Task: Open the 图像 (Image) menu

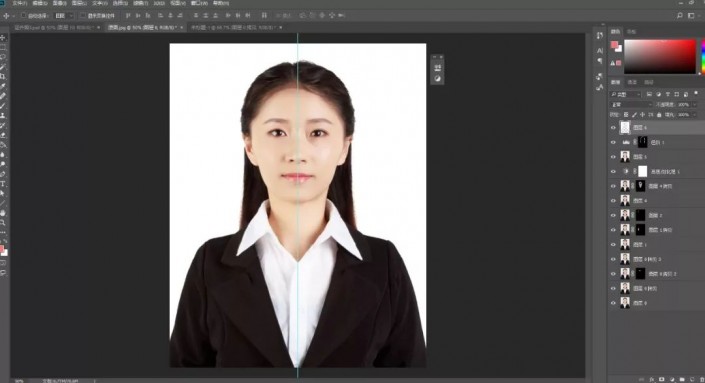Action: [x=59, y=3]
